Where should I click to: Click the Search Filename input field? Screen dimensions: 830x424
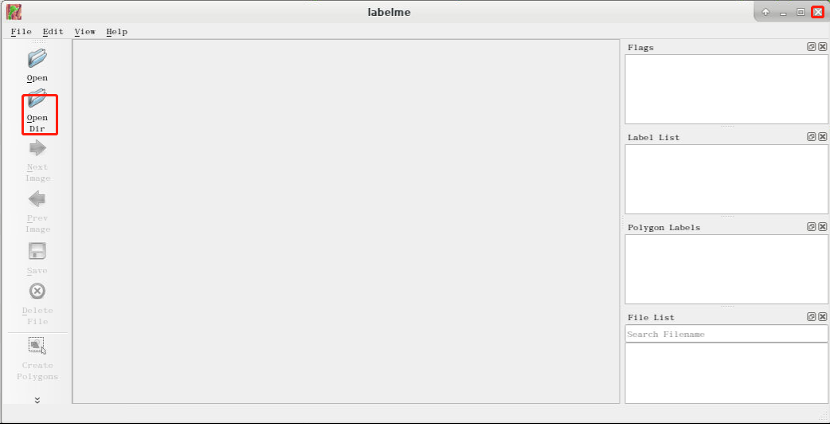pos(726,334)
